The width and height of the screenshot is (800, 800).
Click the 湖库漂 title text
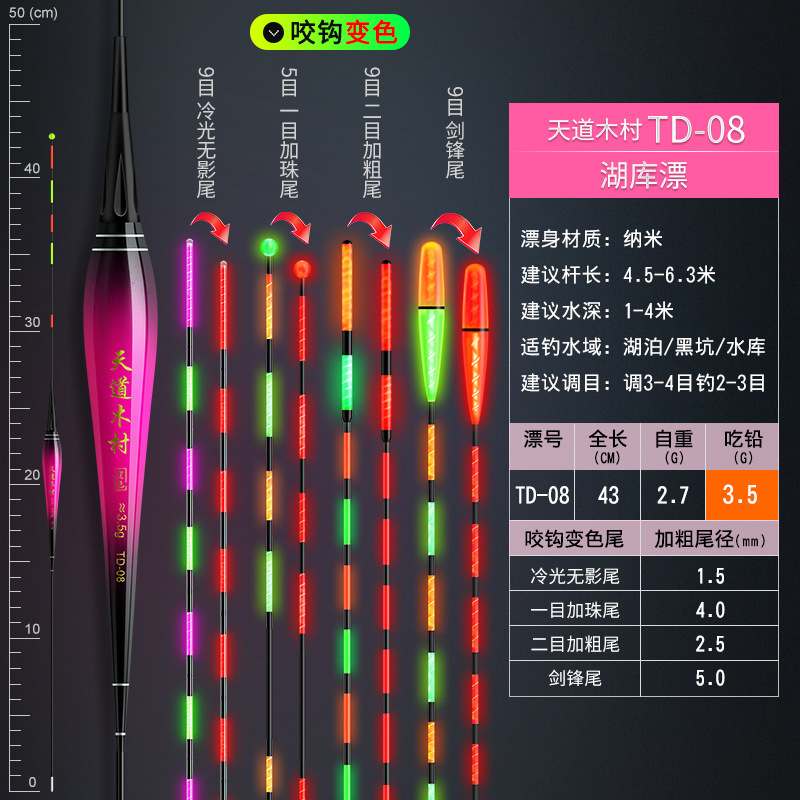644,175
